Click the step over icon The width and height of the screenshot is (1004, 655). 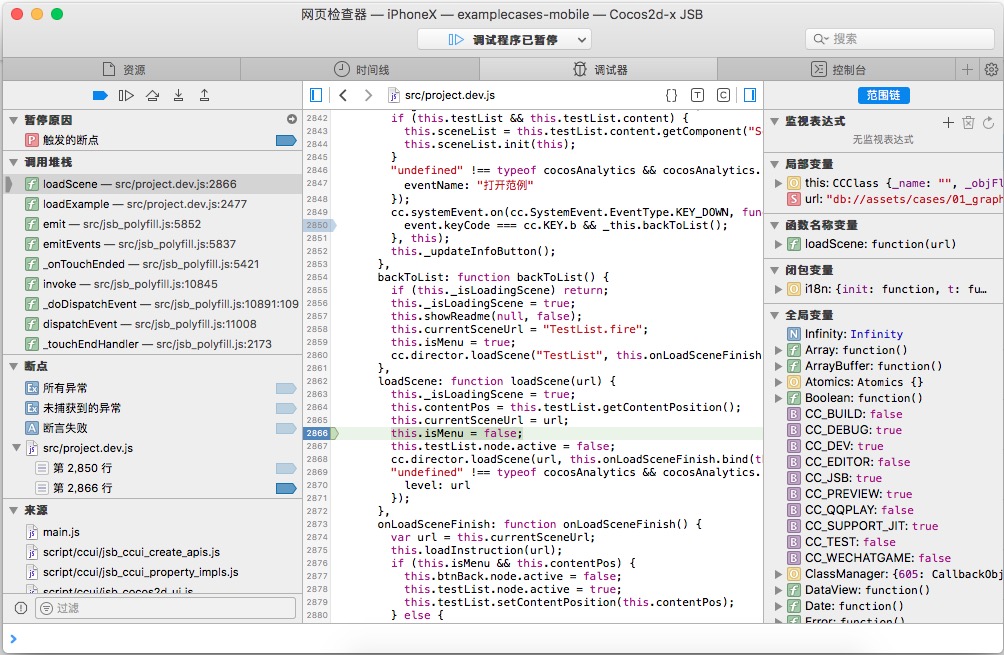point(152,95)
